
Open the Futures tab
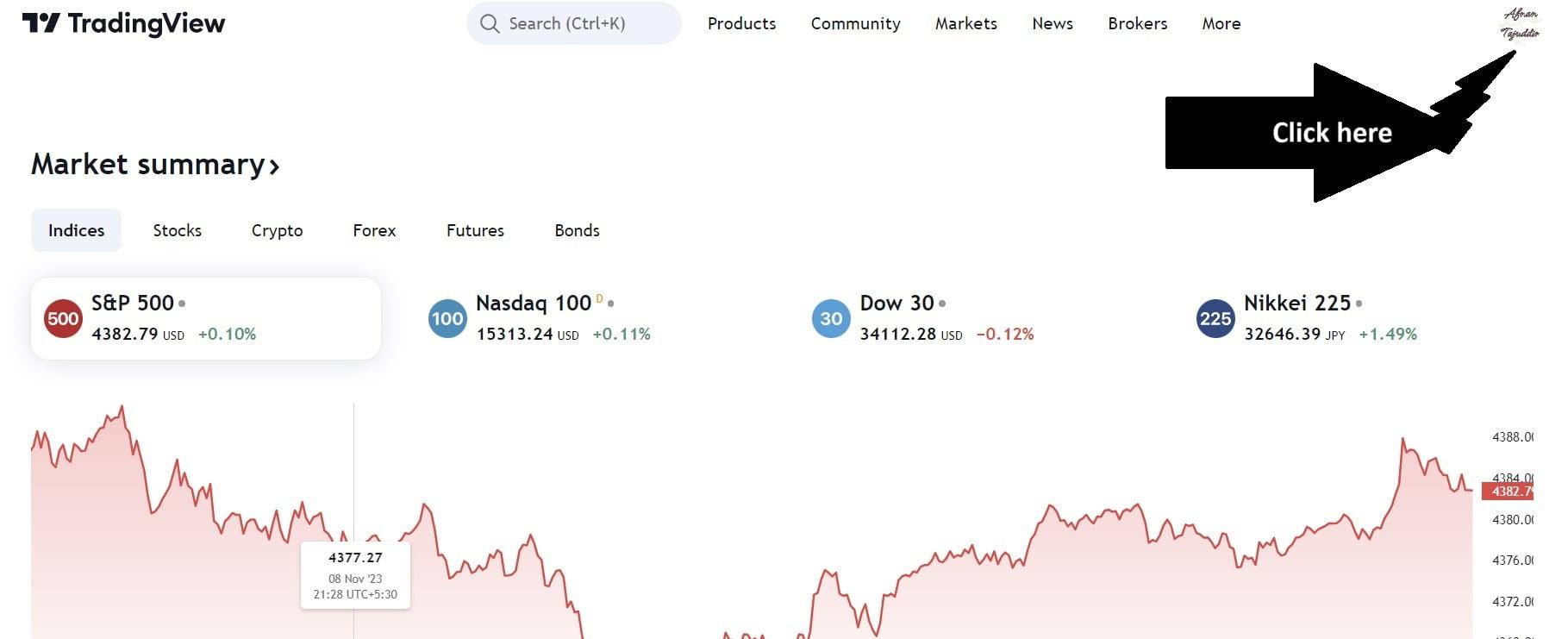pos(474,230)
